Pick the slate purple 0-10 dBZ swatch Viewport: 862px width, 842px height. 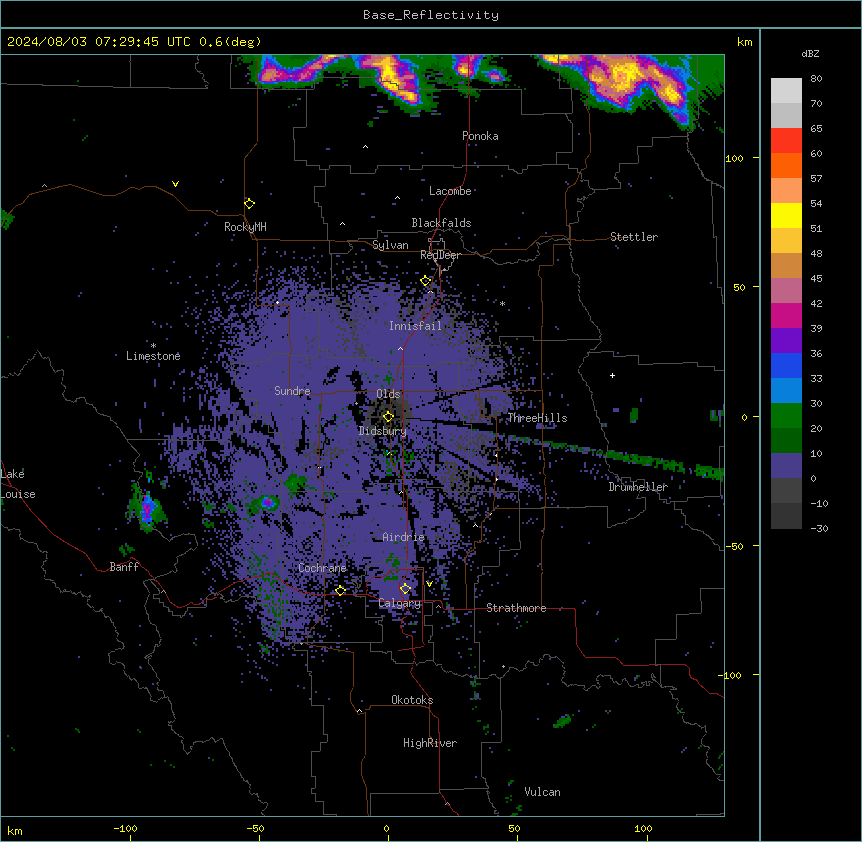tap(786, 466)
